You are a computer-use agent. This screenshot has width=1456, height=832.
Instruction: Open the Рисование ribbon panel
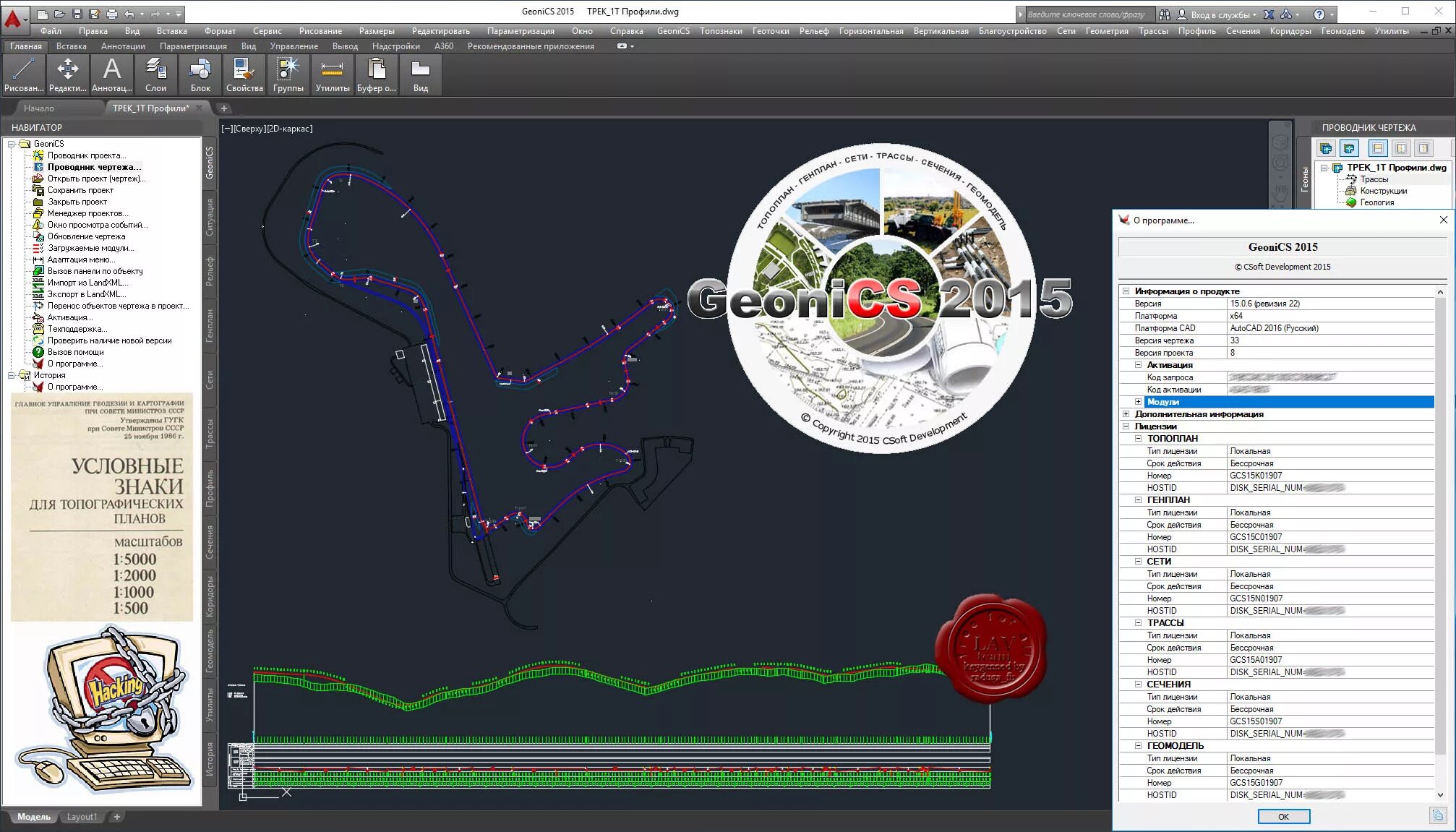(24, 75)
